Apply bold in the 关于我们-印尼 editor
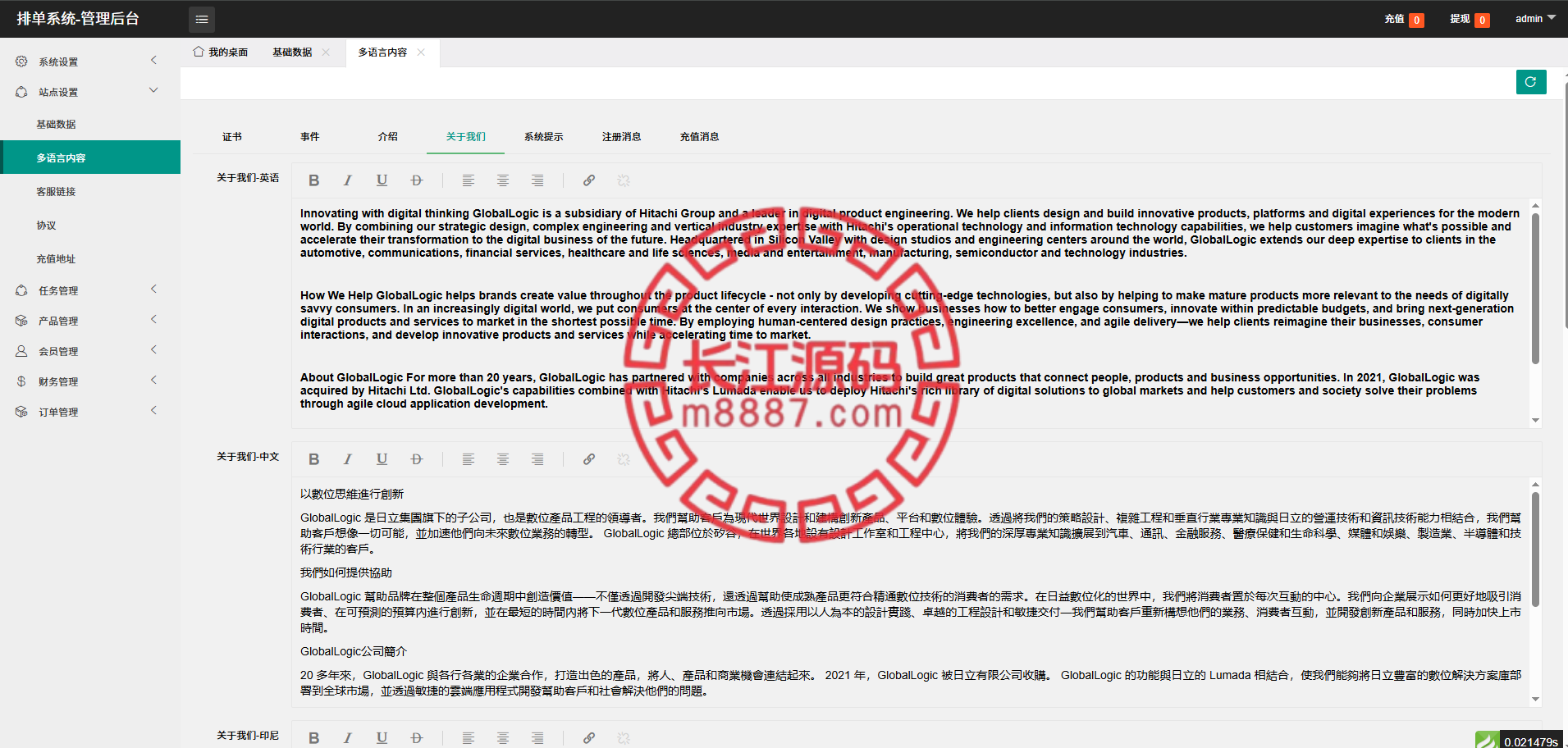1568x748 pixels. 313,738
